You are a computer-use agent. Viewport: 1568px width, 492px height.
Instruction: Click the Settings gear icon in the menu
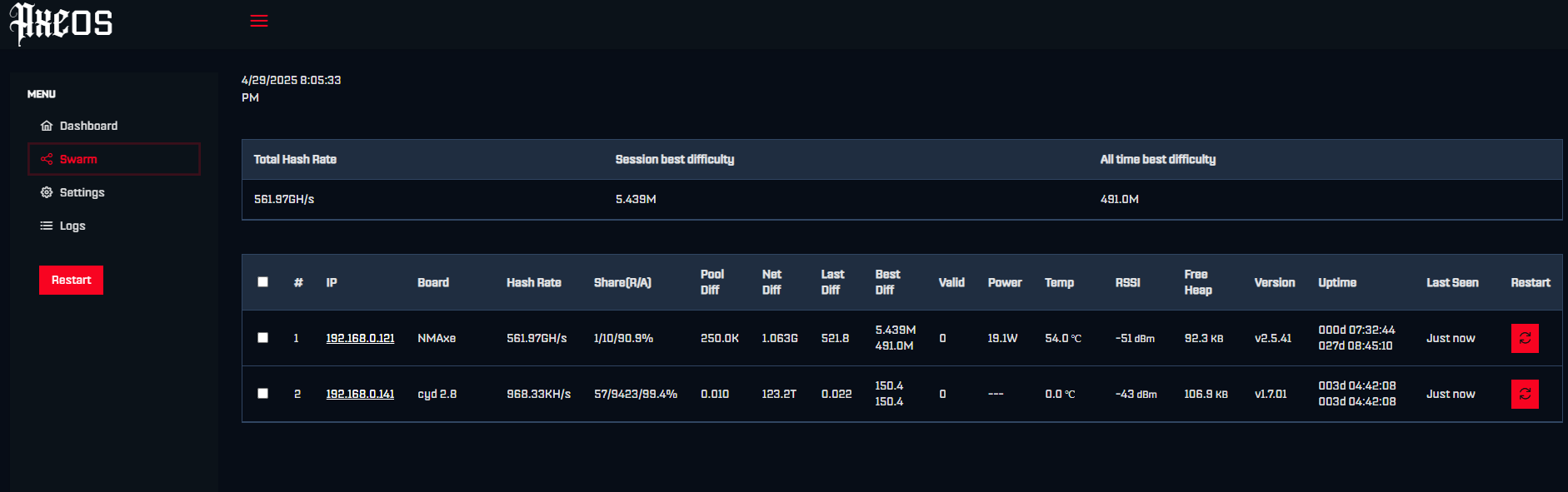coord(47,192)
